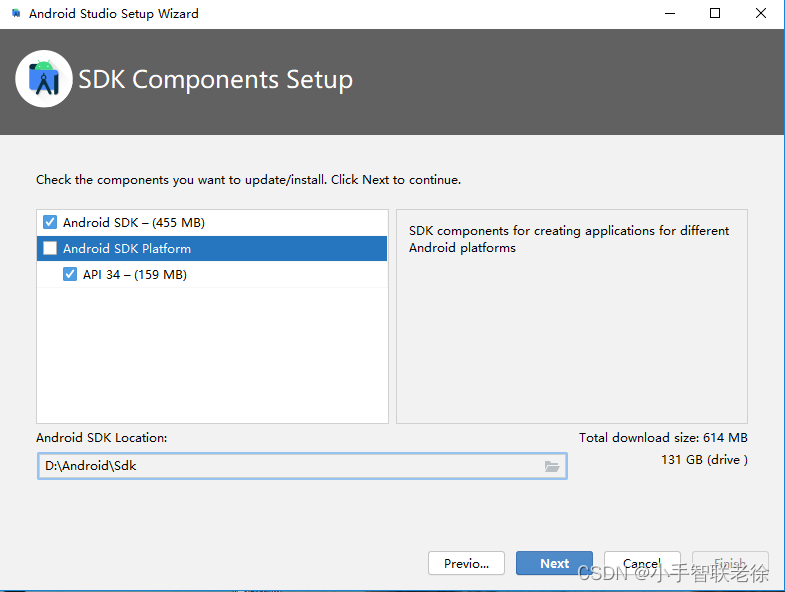Click the SDK Components Setup heading

pos(215,79)
